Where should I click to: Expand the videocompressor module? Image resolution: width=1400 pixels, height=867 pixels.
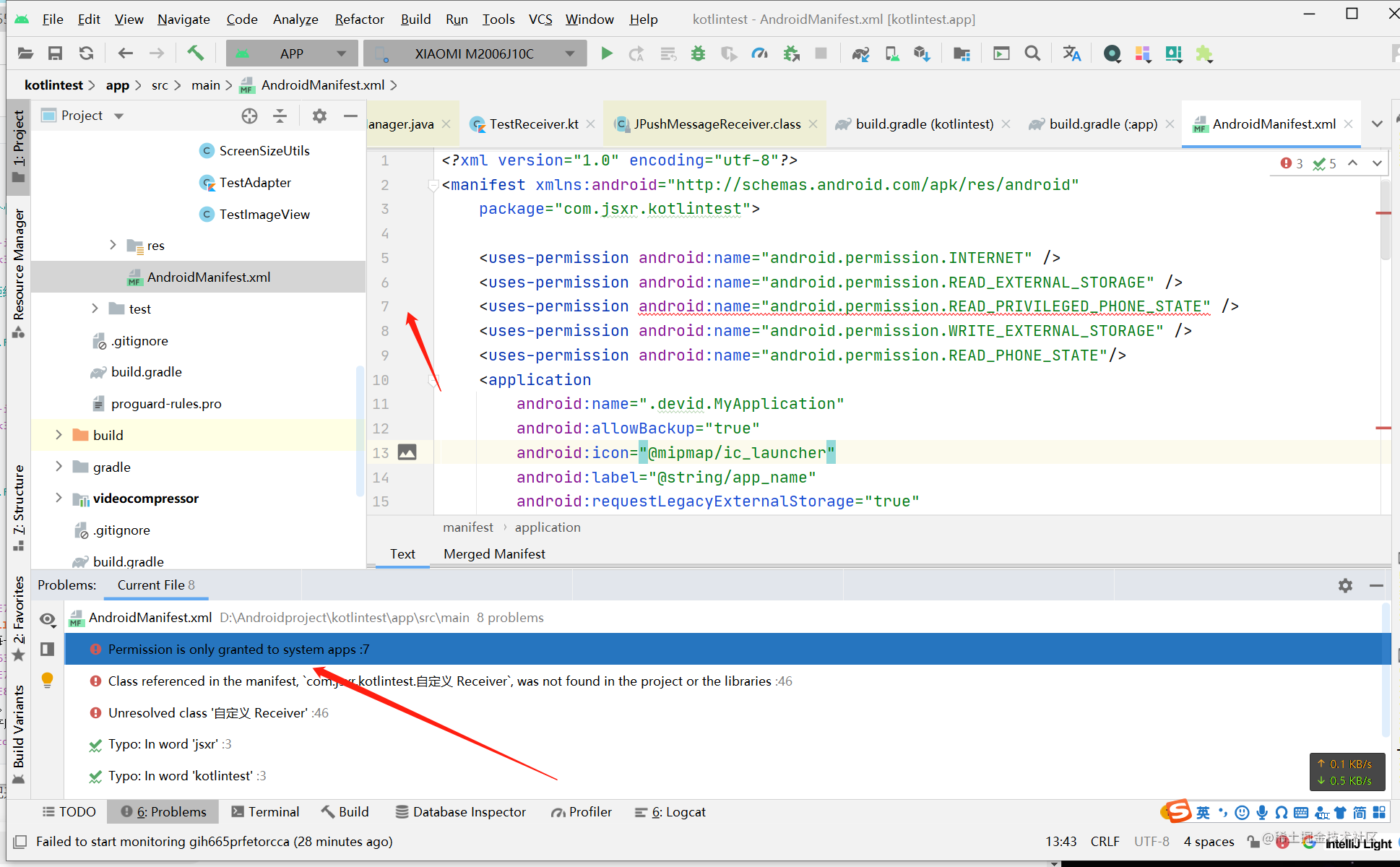tap(59, 498)
